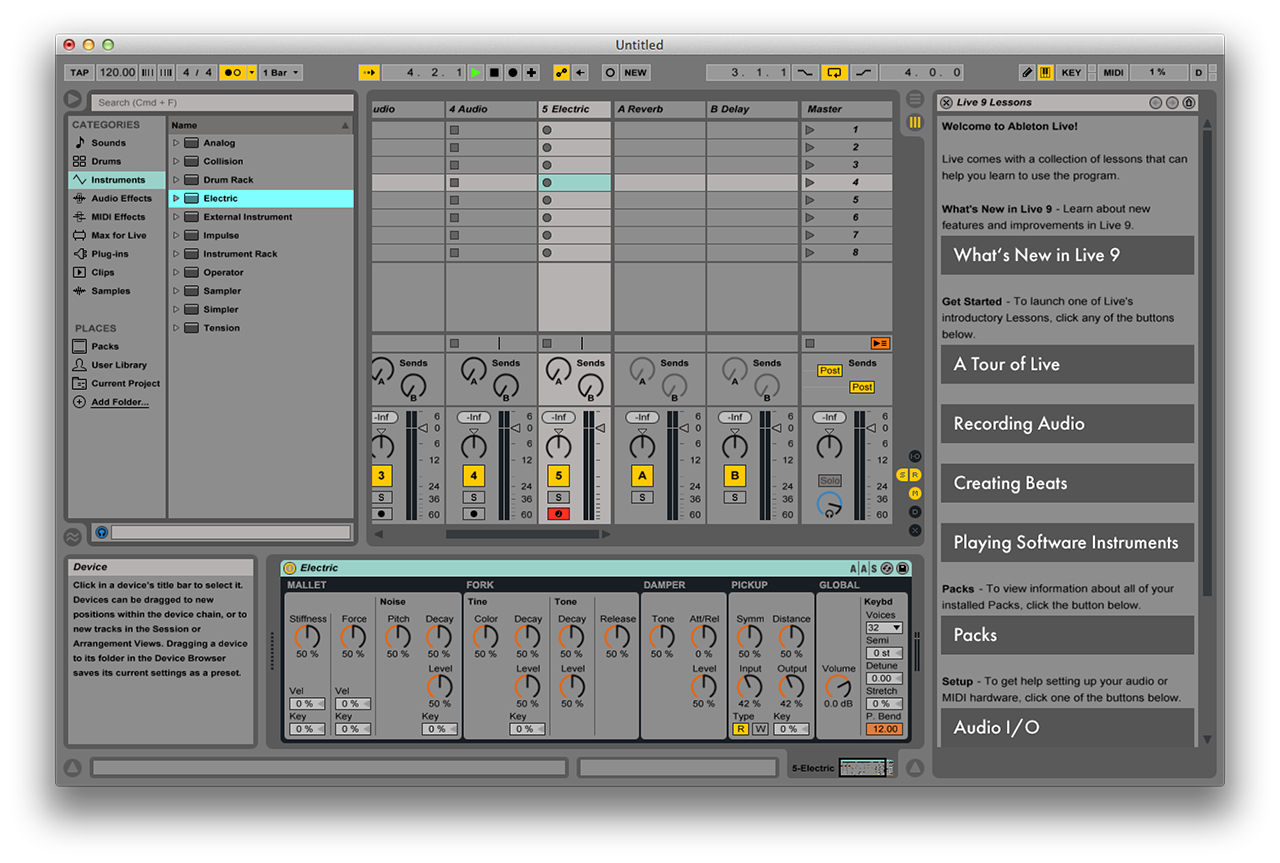Toggle track 5 Electric arm button
This screenshot has height=863, width=1280.
[x=558, y=514]
